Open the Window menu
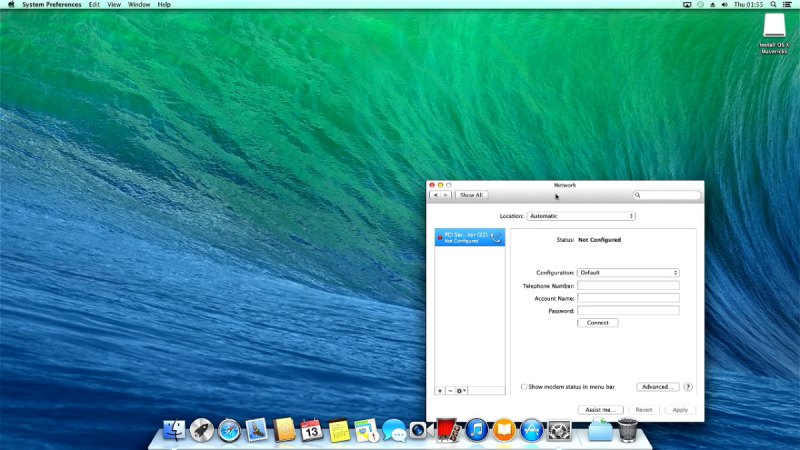This screenshot has height=450, width=800. tap(139, 5)
